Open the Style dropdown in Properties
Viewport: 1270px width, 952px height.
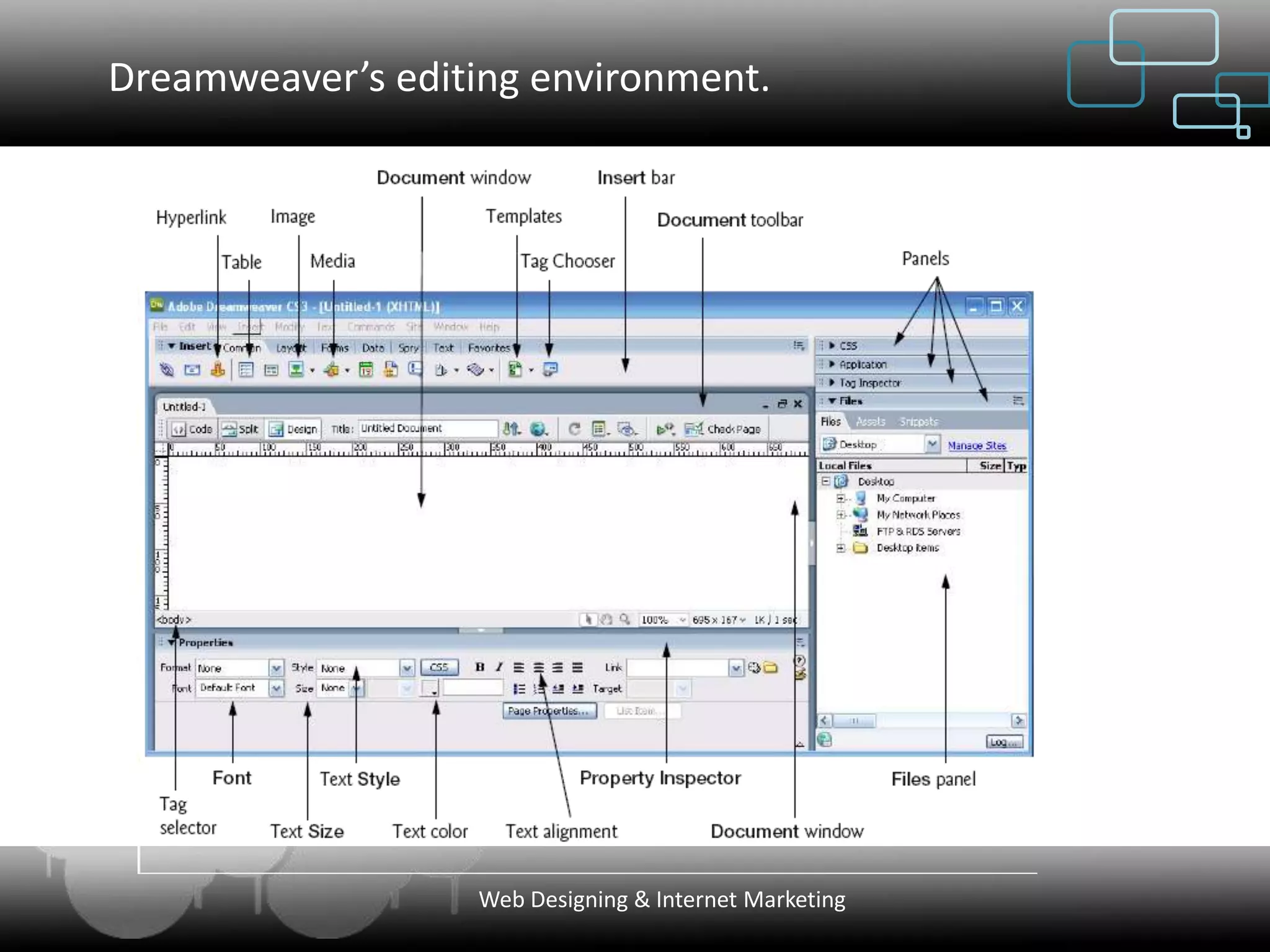point(407,668)
